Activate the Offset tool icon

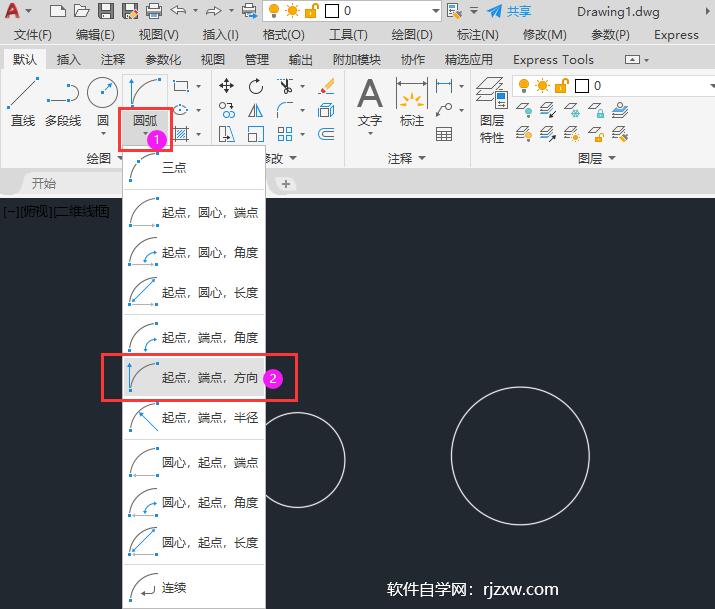[x=326, y=134]
